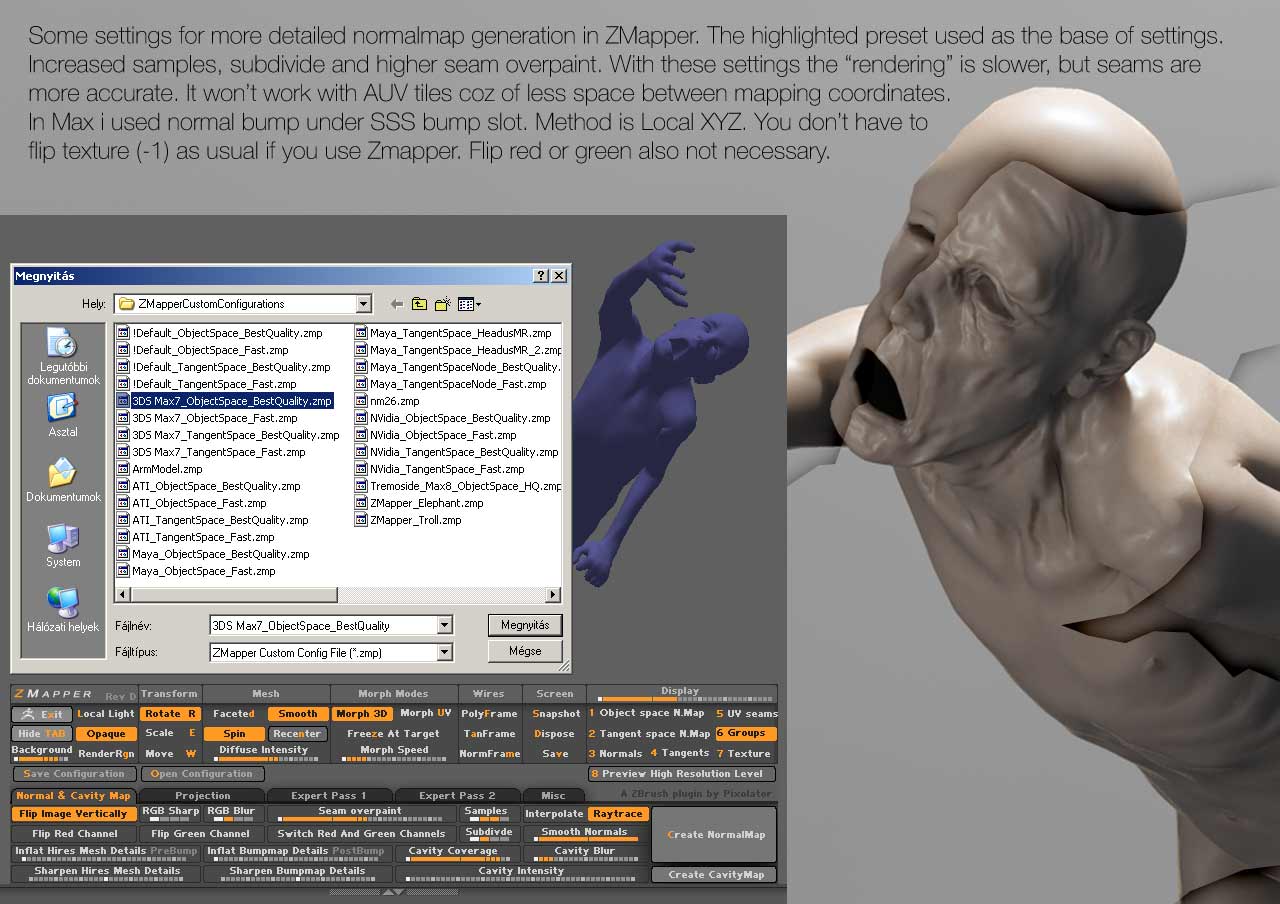
Task: Click the Fájlnév filename input field
Action: pos(323,625)
